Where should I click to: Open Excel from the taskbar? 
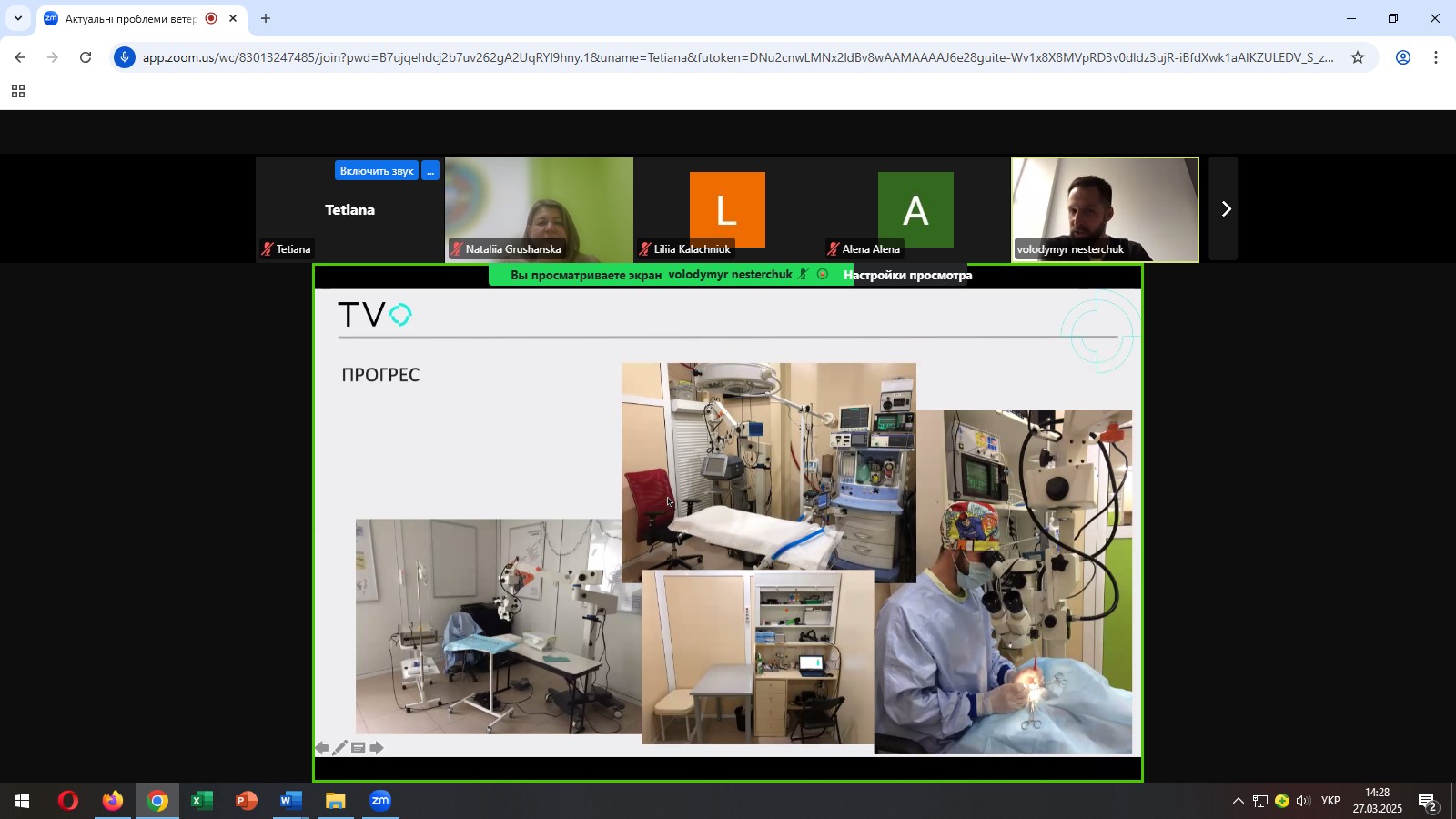(x=202, y=802)
